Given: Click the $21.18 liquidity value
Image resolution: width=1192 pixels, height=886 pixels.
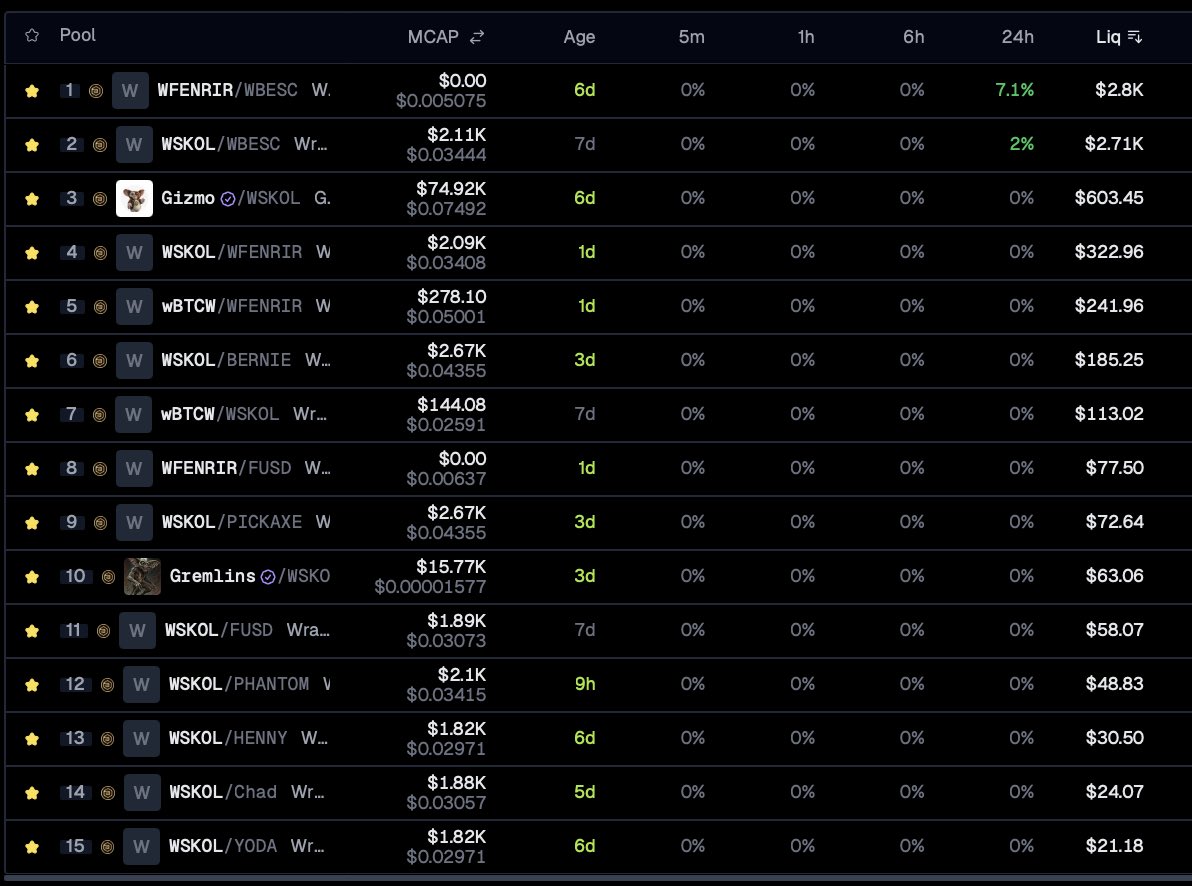Looking at the screenshot, I should click(1114, 846).
